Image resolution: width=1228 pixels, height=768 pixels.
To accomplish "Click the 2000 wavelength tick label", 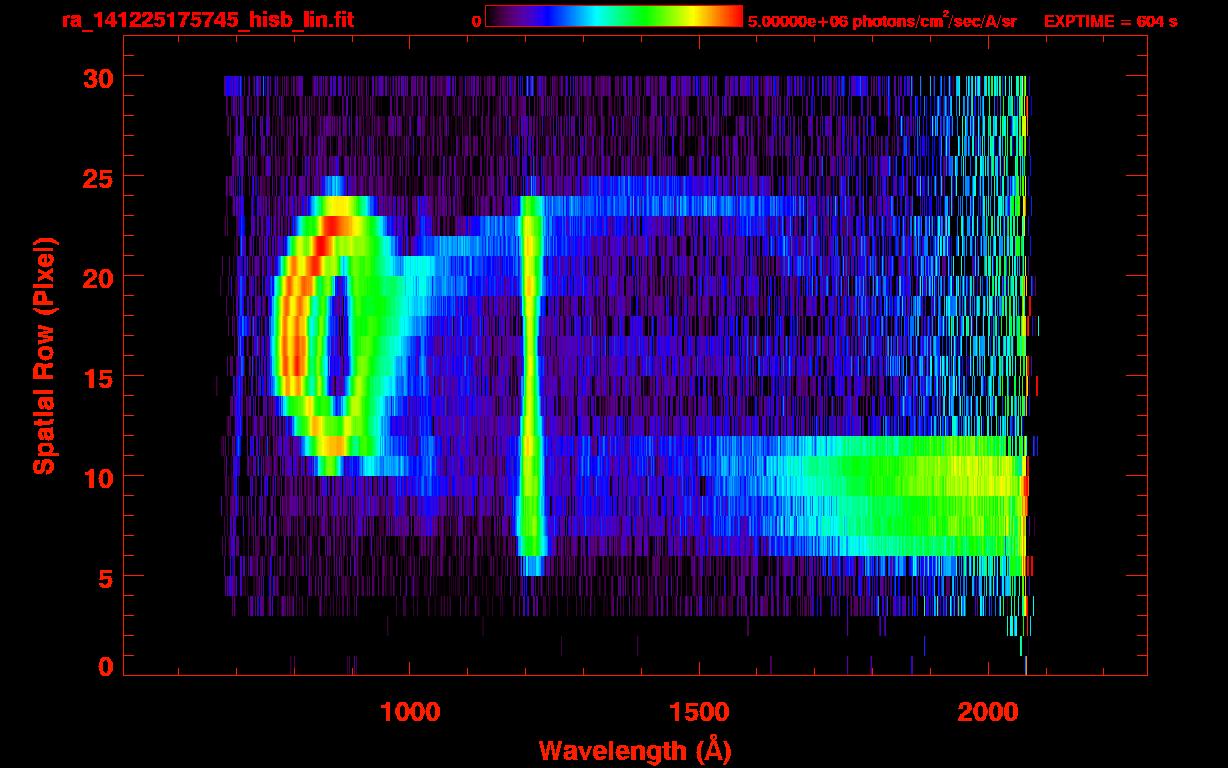I will pos(987,711).
